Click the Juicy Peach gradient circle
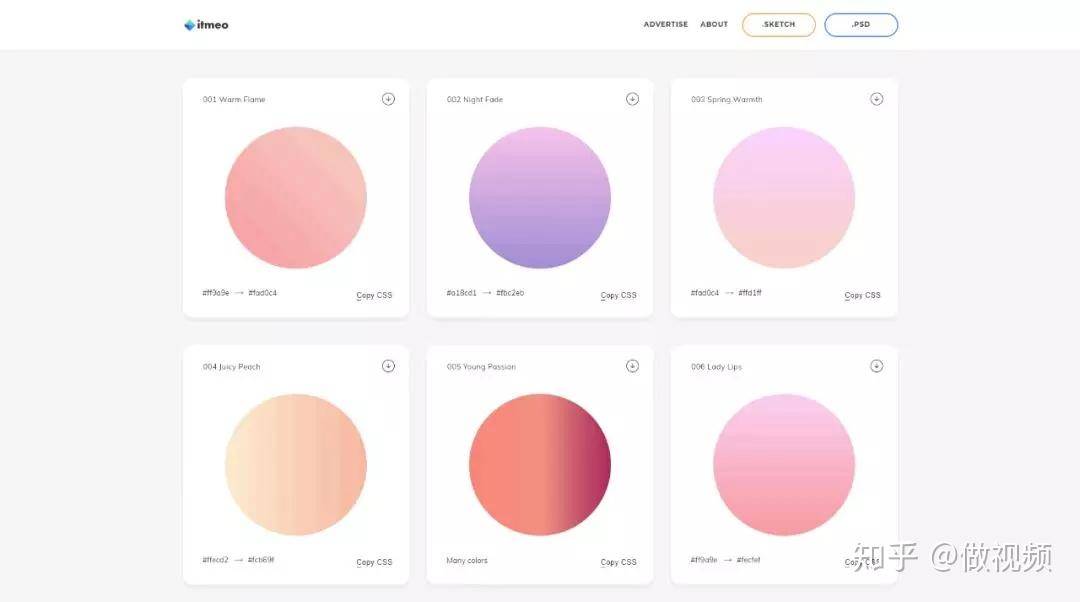Screen dimensions: 1080x602 click(x=295, y=465)
